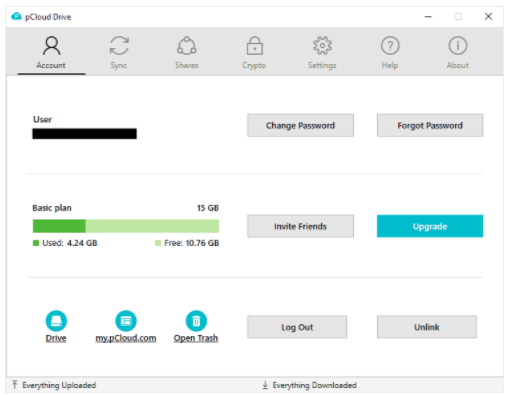Screen dimensions: 510x395
Task: Click the Log Out button
Action: pyautogui.click(x=297, y=327)
